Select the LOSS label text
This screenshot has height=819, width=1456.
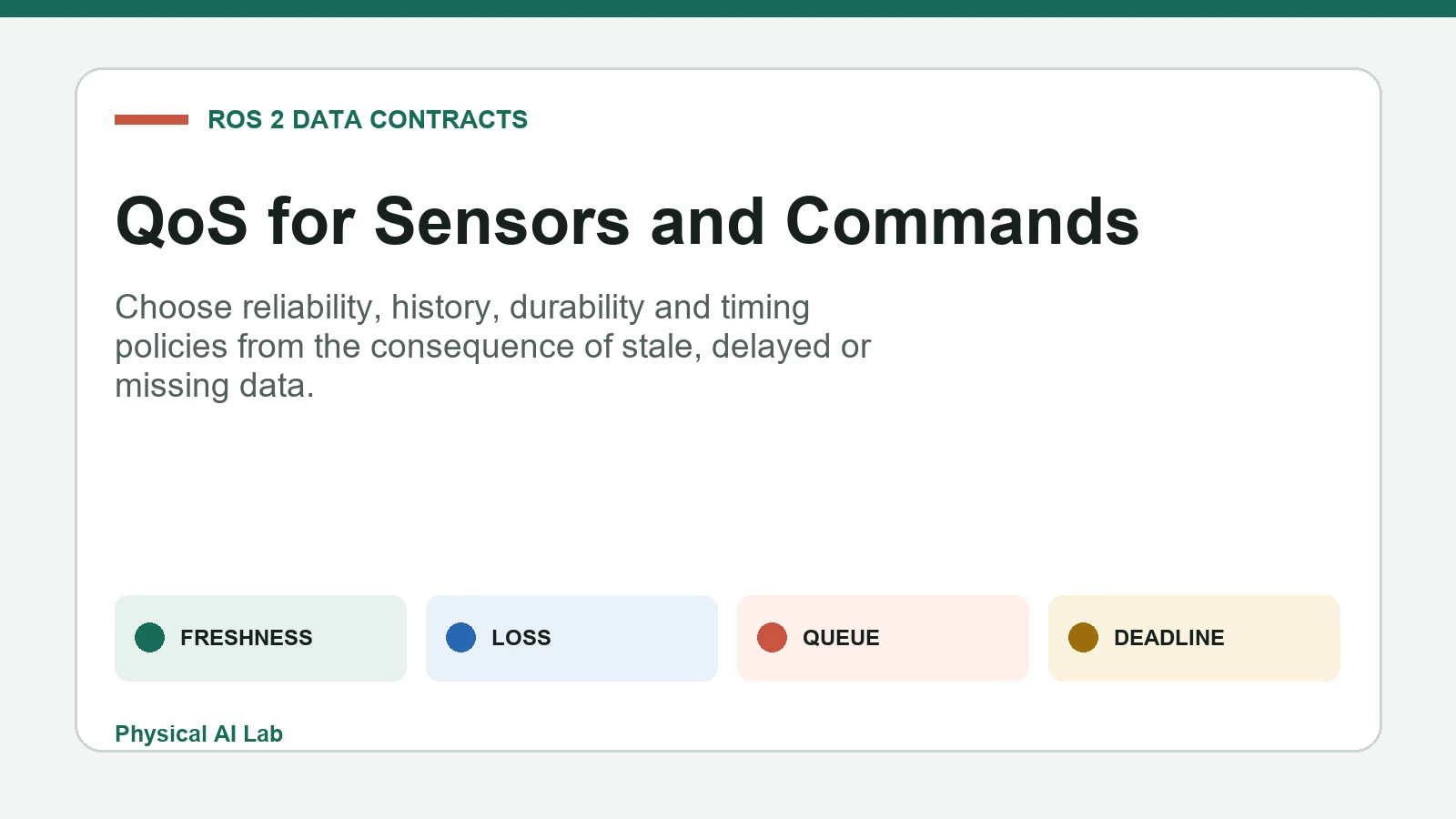click(x=521, y=638)
